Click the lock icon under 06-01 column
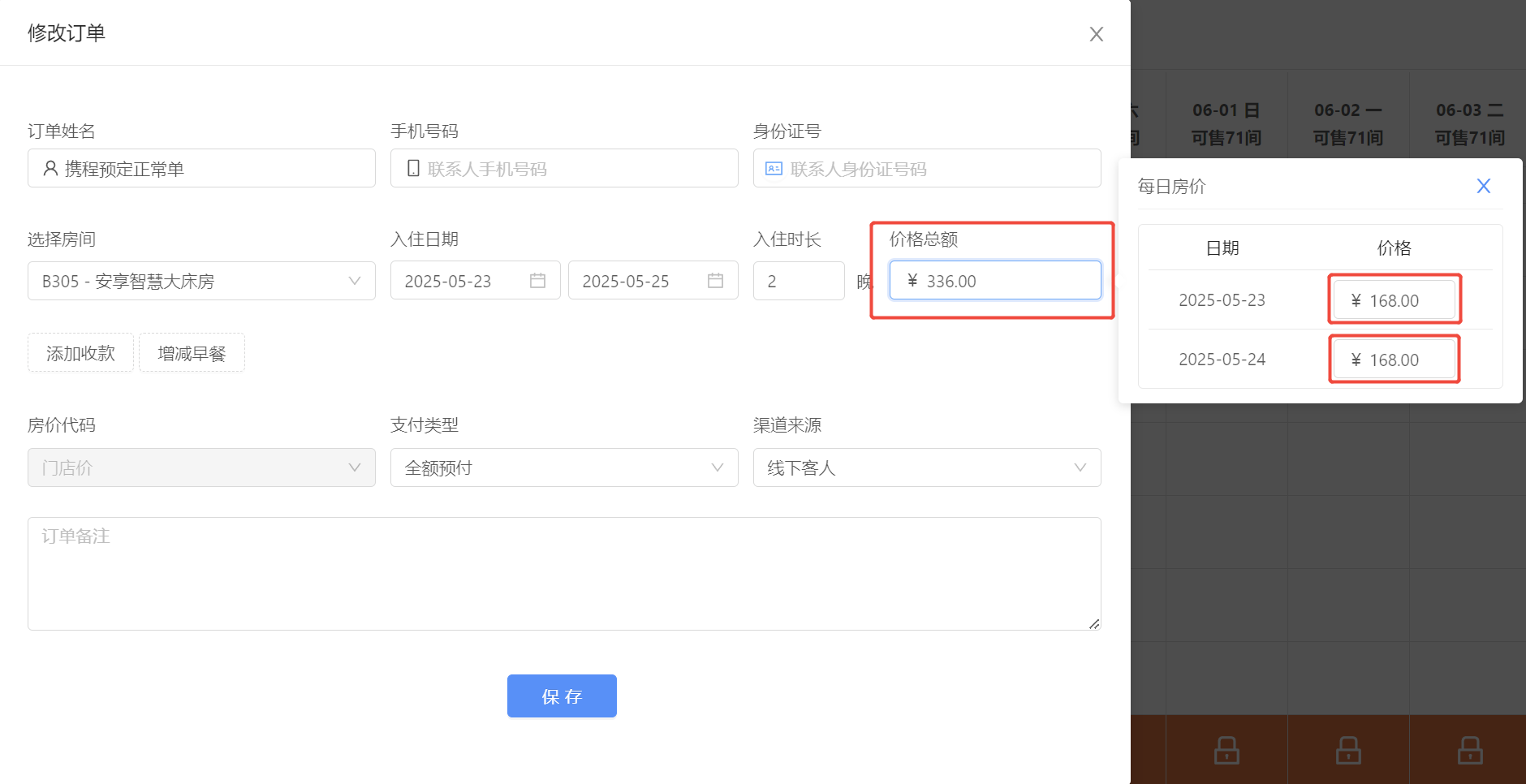This screenshot has height=784, width=1526. click(x=1226, y=750)
